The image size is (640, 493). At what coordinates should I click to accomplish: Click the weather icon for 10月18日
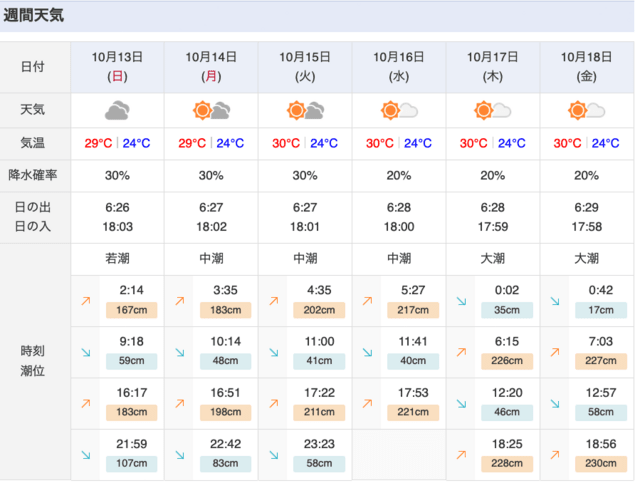[x=587, y=110]
